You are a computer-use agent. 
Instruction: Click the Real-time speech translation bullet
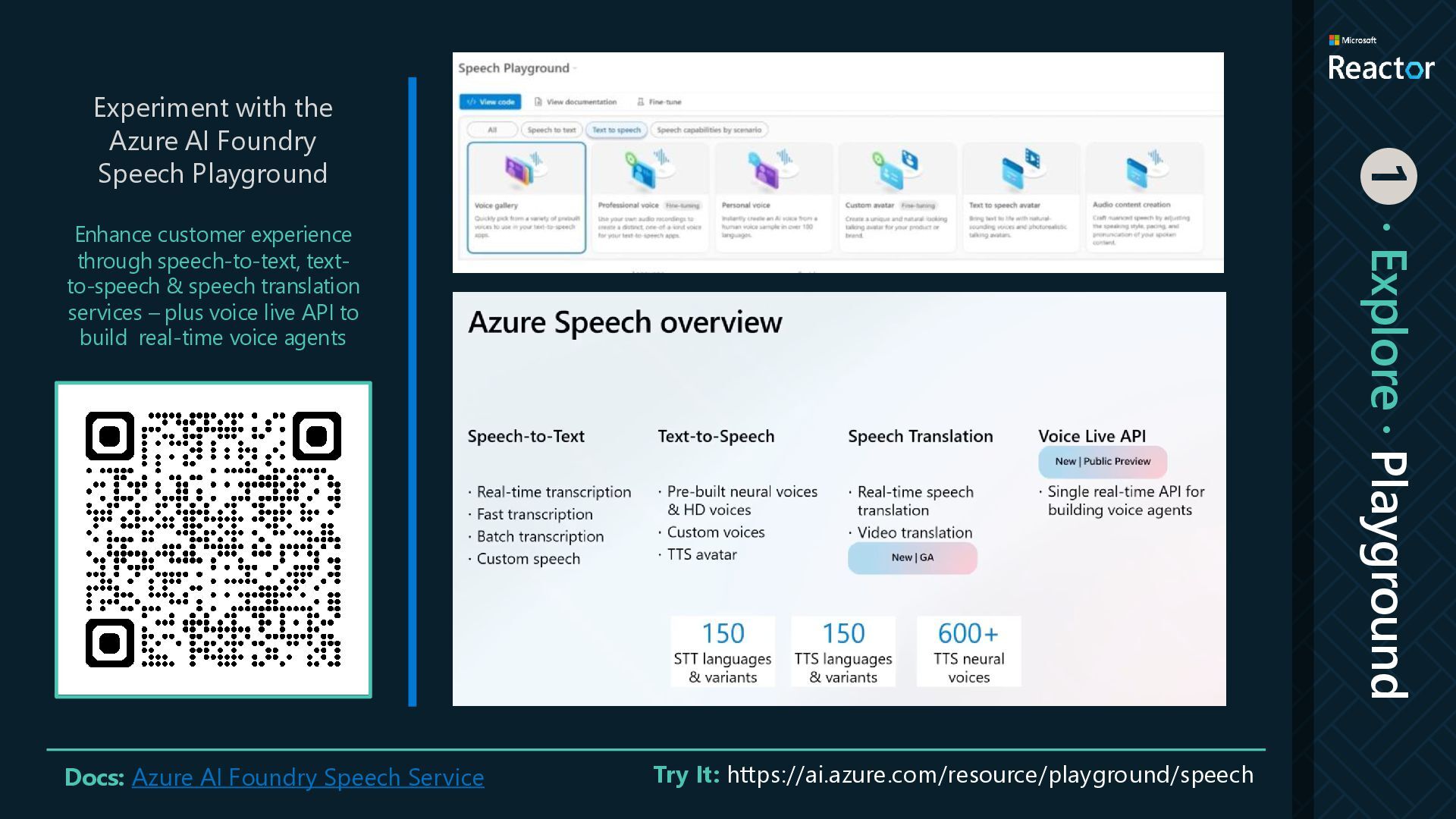click(912, 501)
